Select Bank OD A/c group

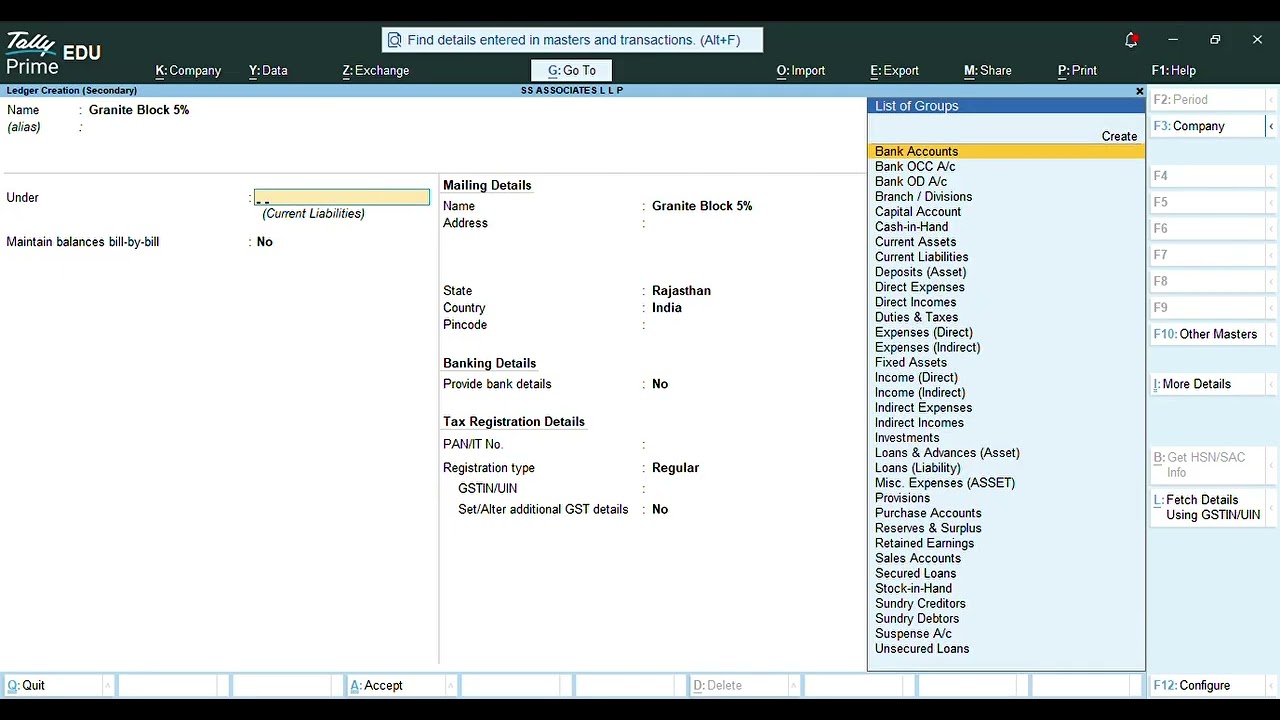tap(1006, 182)
